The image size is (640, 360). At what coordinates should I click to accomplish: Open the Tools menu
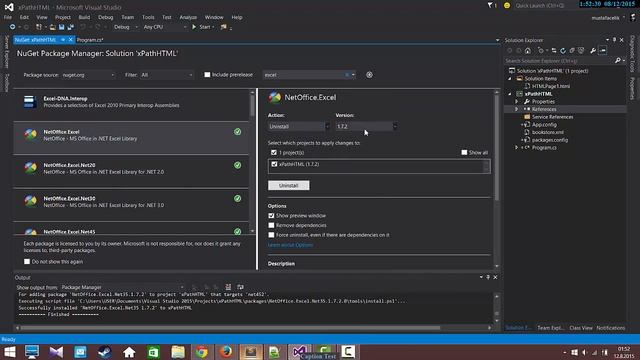pos(148,17)
